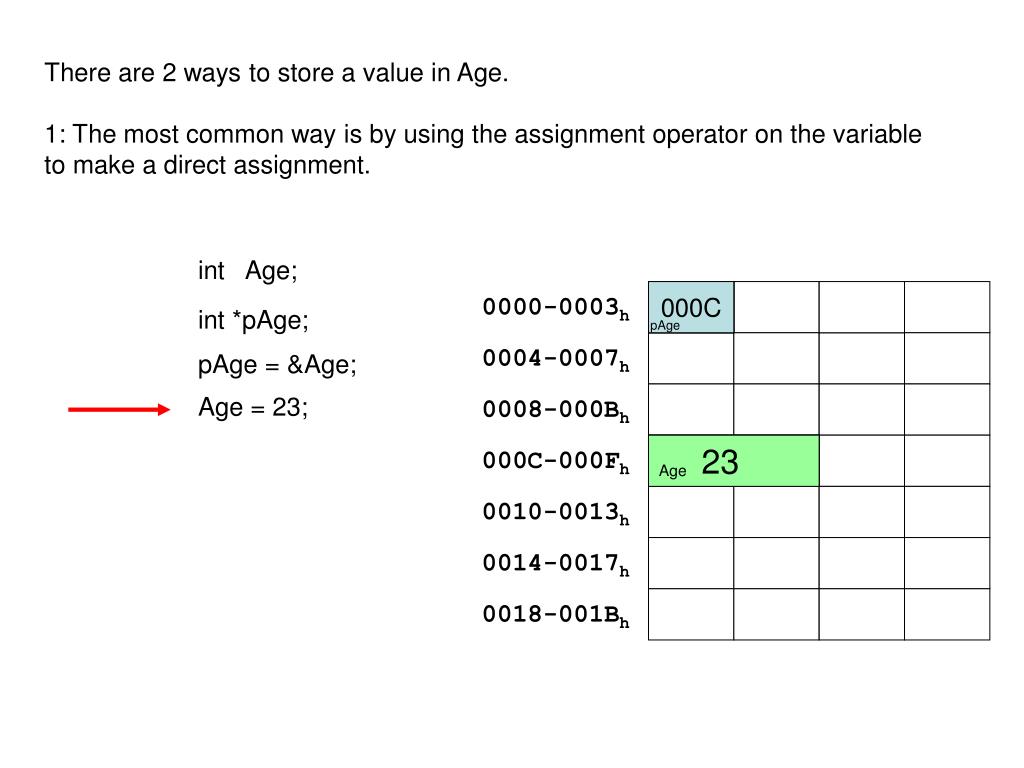Select address label 0010-0013h
Image resolution: width=1024 pixels, height=768 pixels.
(x=556, y=513)
